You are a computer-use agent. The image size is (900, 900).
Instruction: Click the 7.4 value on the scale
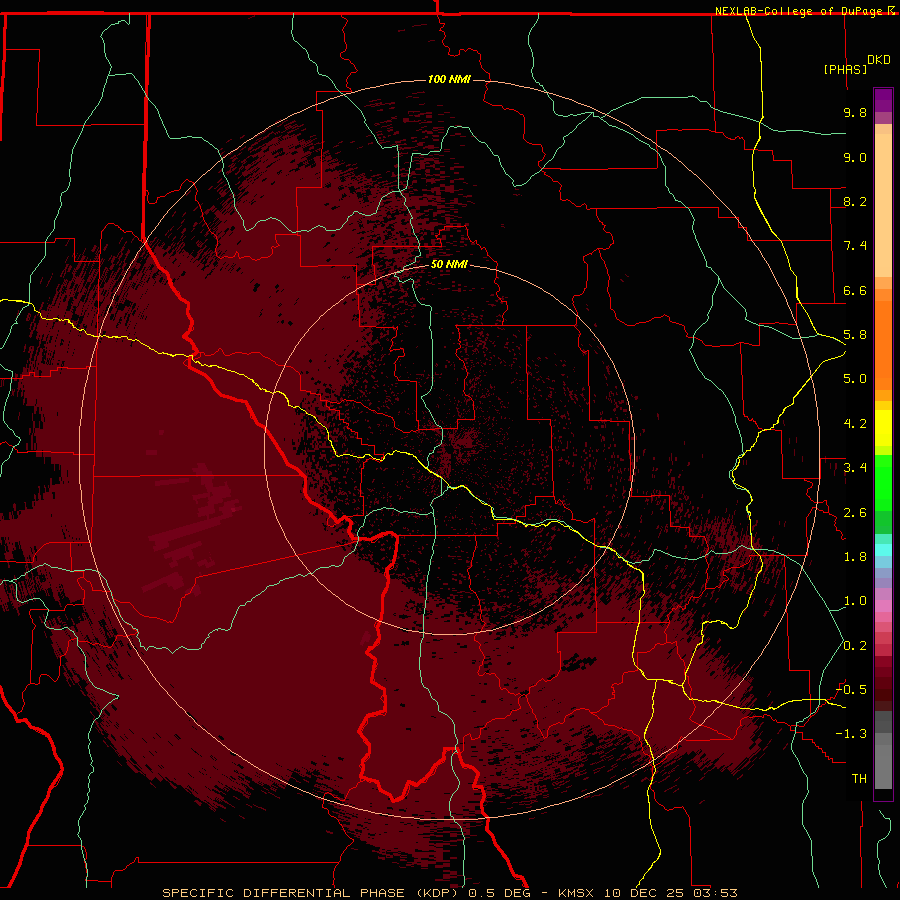pos(855,246)
